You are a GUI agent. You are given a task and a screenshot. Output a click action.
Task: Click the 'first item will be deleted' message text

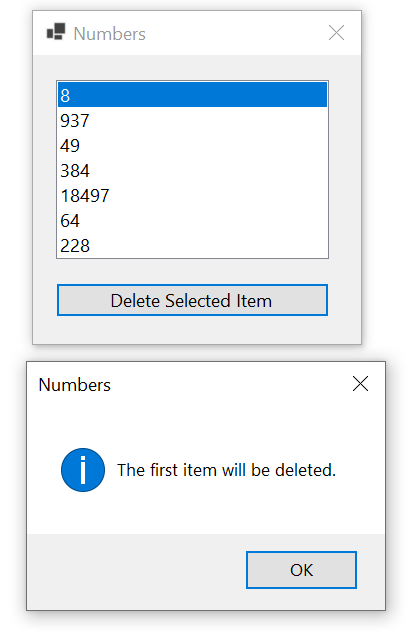click(226, 470)
